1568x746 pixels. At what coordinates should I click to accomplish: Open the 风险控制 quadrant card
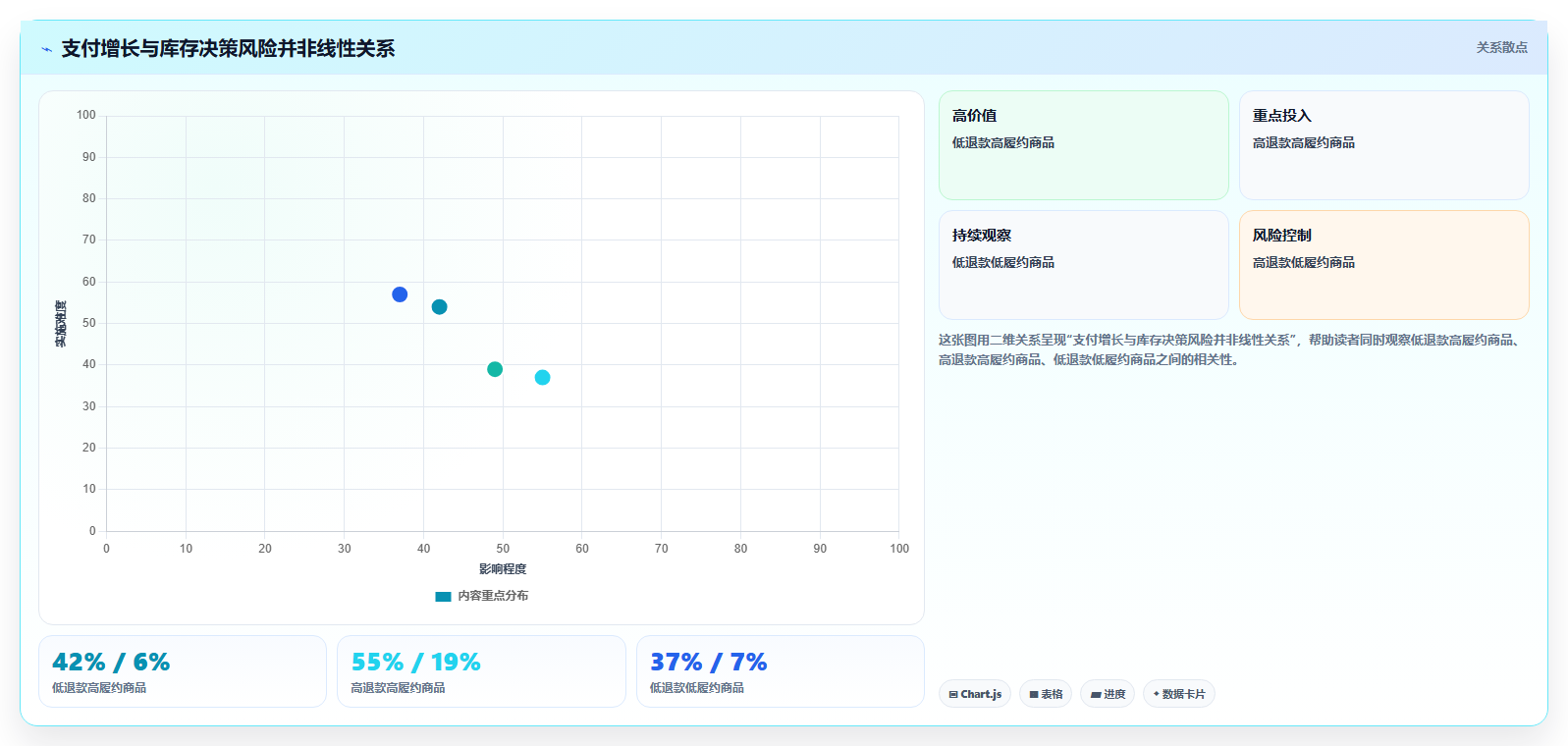click(x=1384, y=265)
